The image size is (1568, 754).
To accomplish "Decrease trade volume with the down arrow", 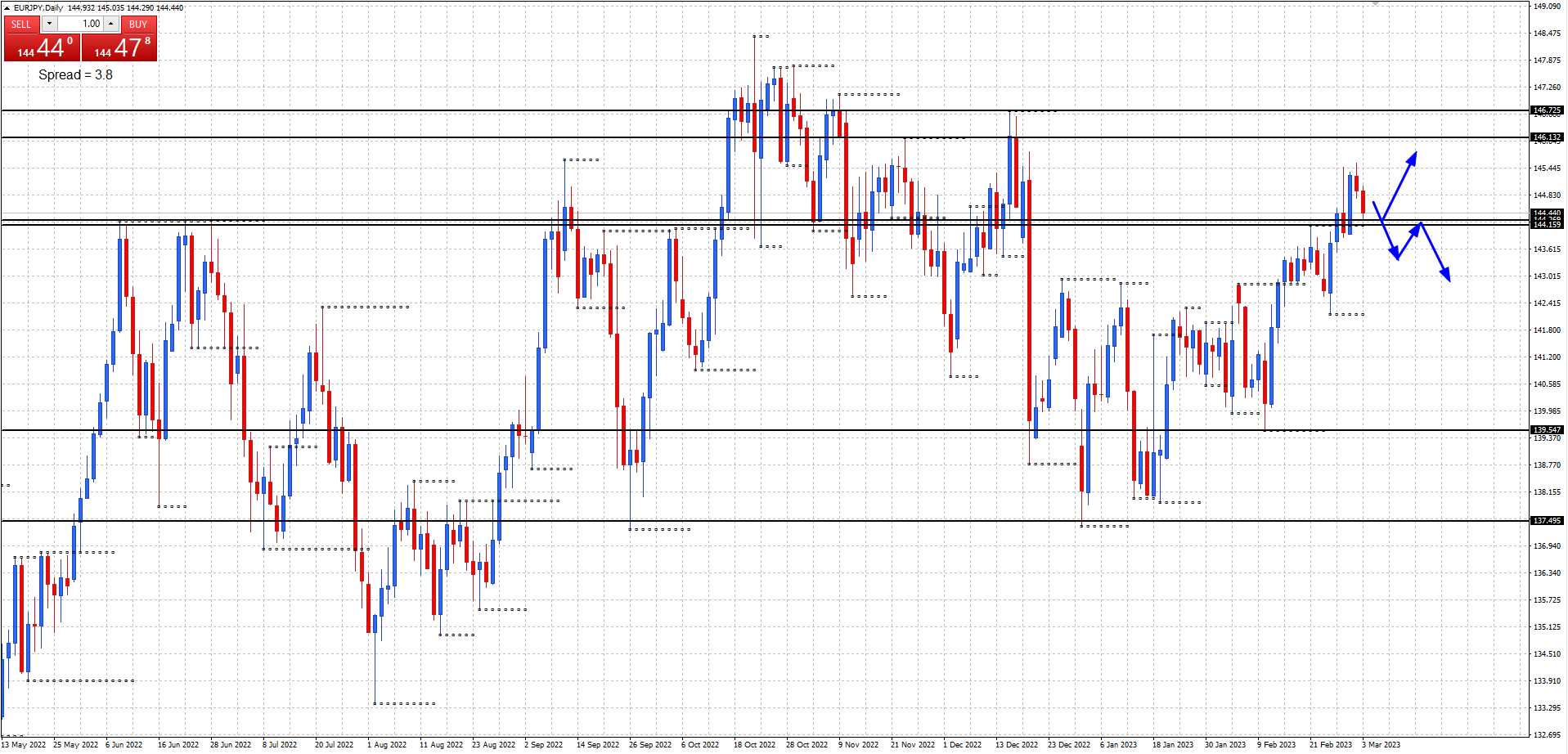I will [x=49, y=24].
